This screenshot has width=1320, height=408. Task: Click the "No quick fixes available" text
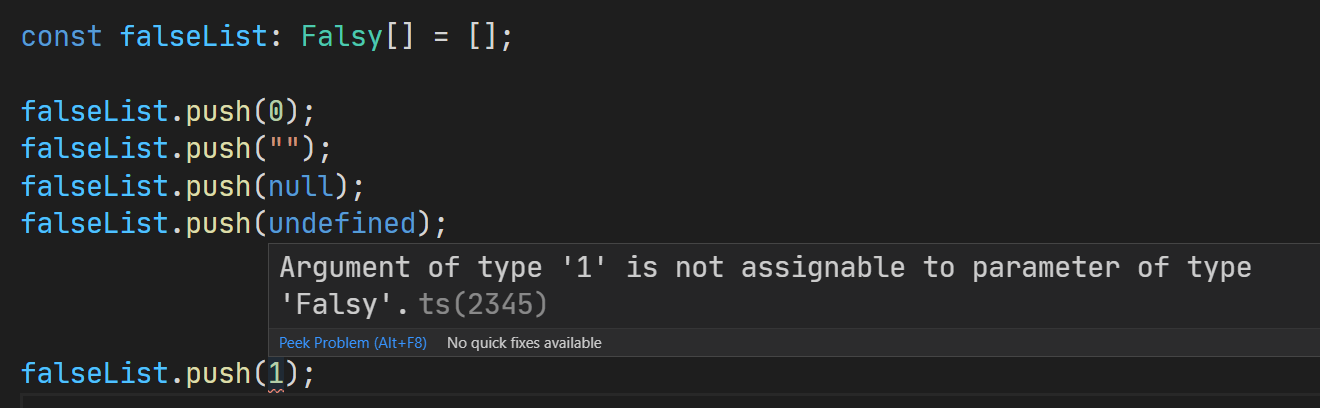(524, 343)
